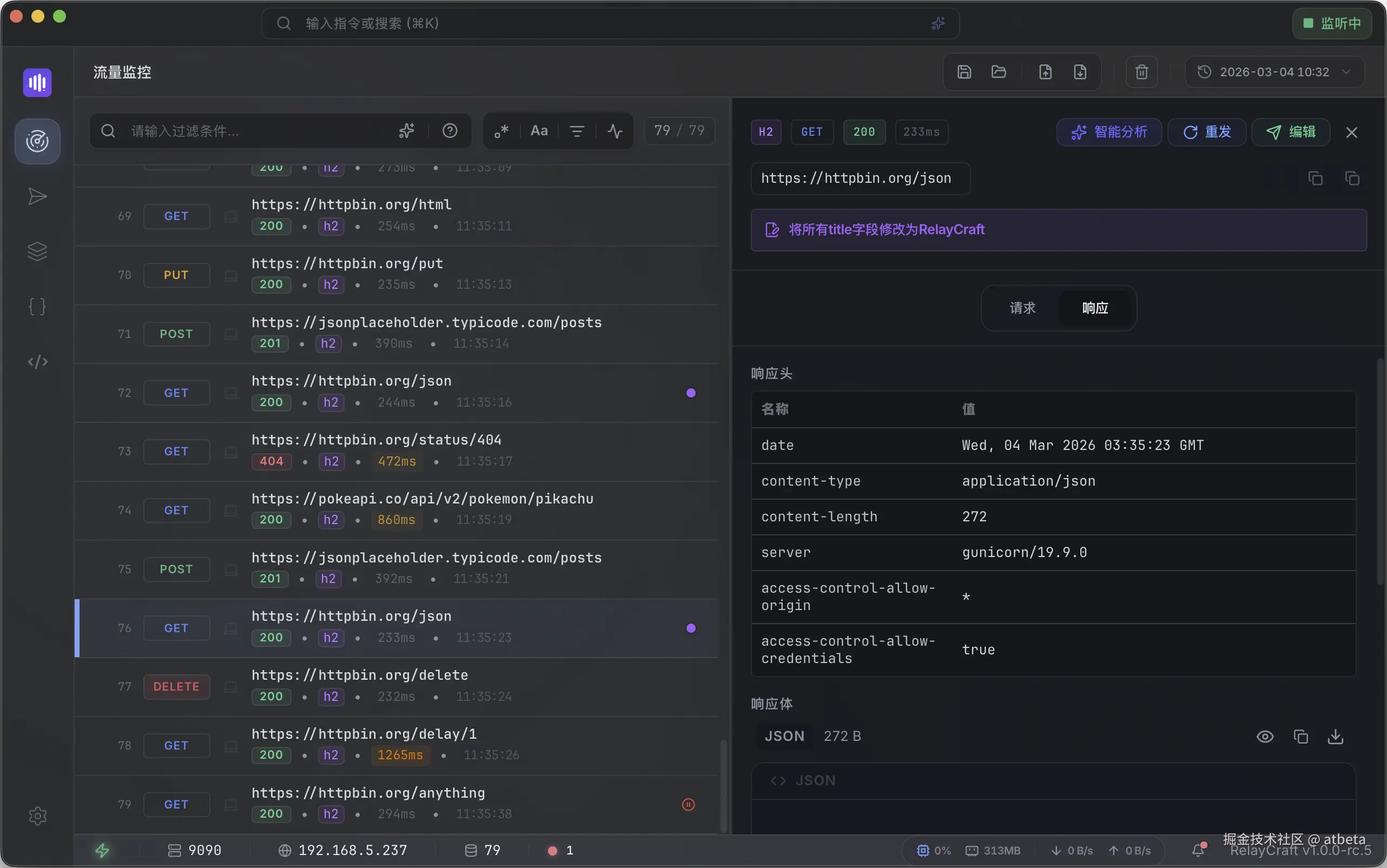Select the send/compose icon in the left sidebar

(37, 196)
